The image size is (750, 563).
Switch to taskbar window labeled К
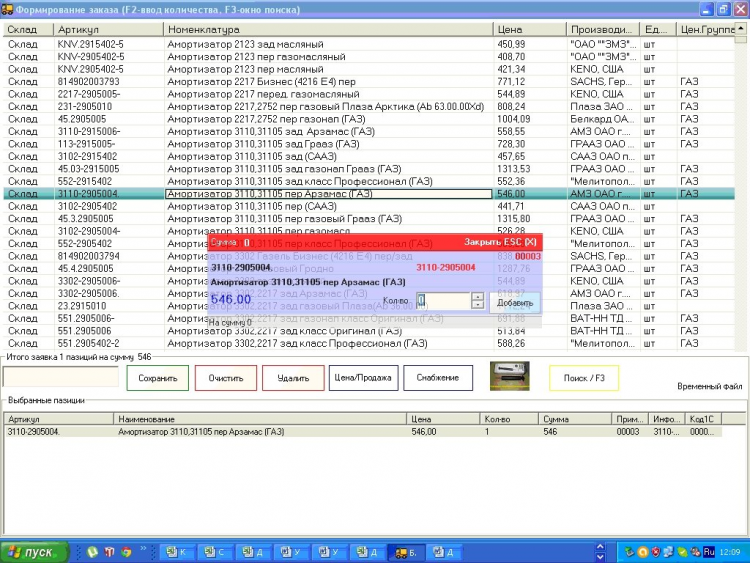click(x=176, y=552)
